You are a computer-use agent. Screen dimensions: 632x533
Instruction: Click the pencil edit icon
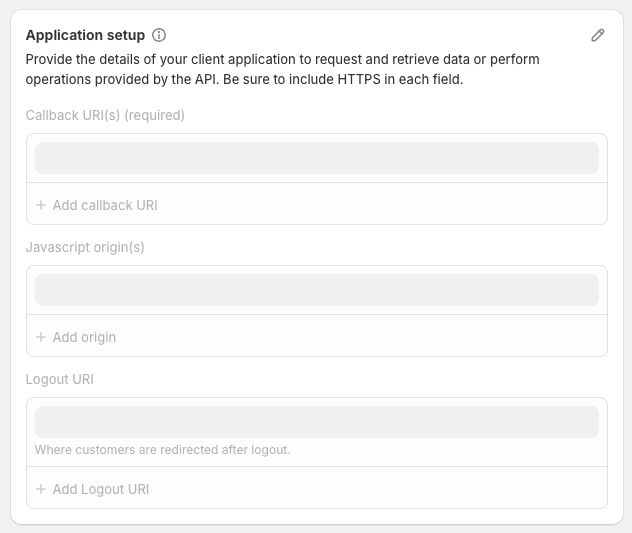click(598, 35)
